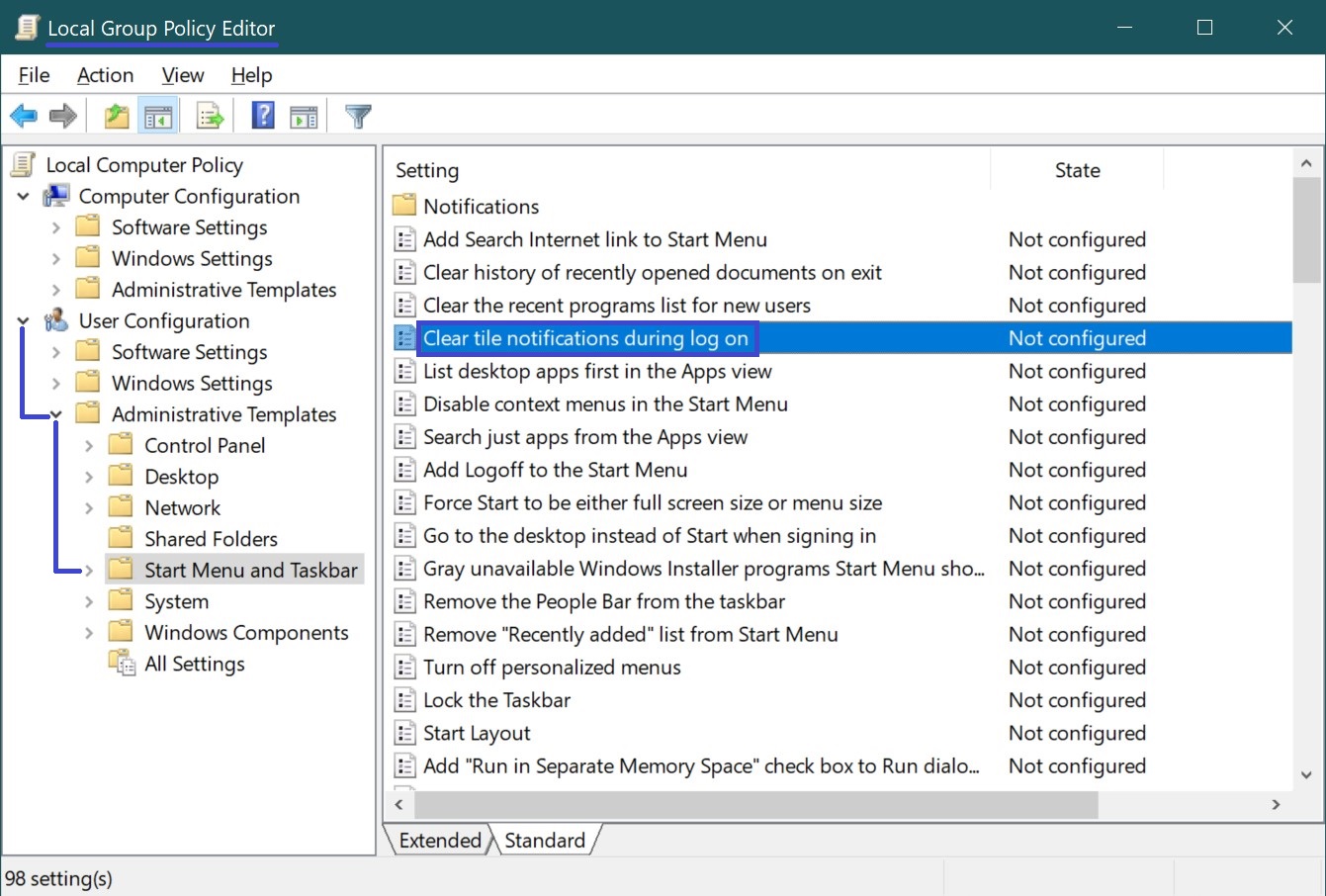Expand Software Settings under Computer Configuration
This screenshot has width=1326, height=896.
click(56, 227)
